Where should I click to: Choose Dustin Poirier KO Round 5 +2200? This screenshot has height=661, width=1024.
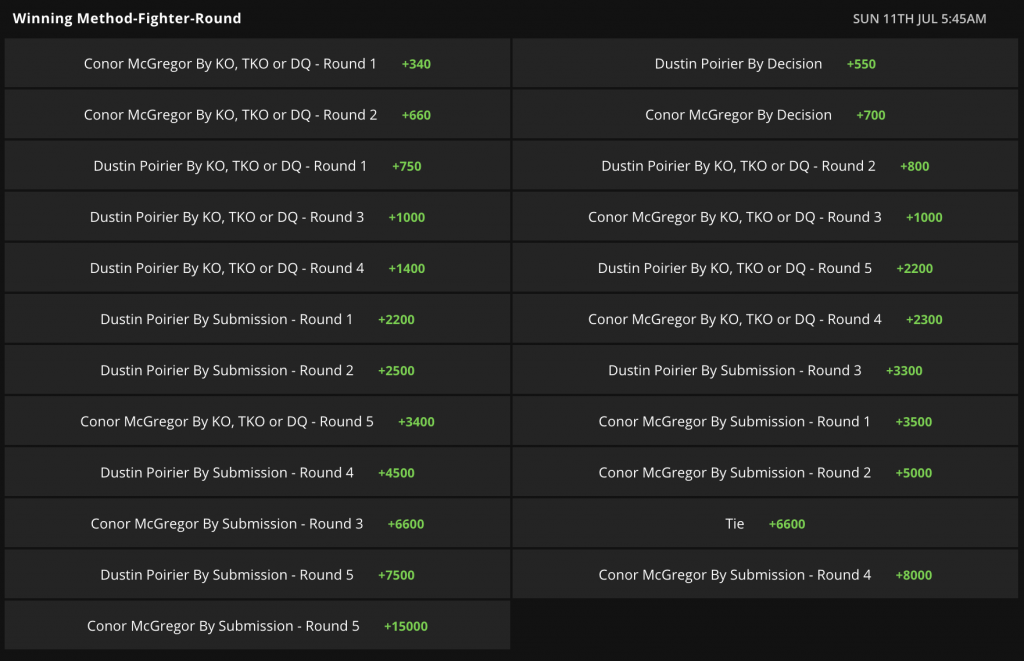[765, 268]
